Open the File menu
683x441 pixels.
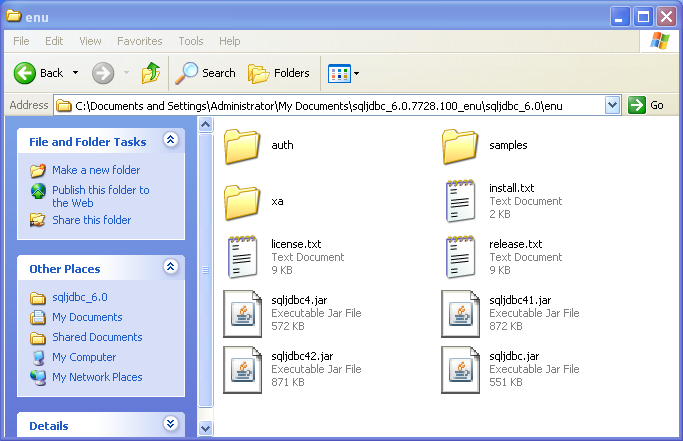[21, 41]
